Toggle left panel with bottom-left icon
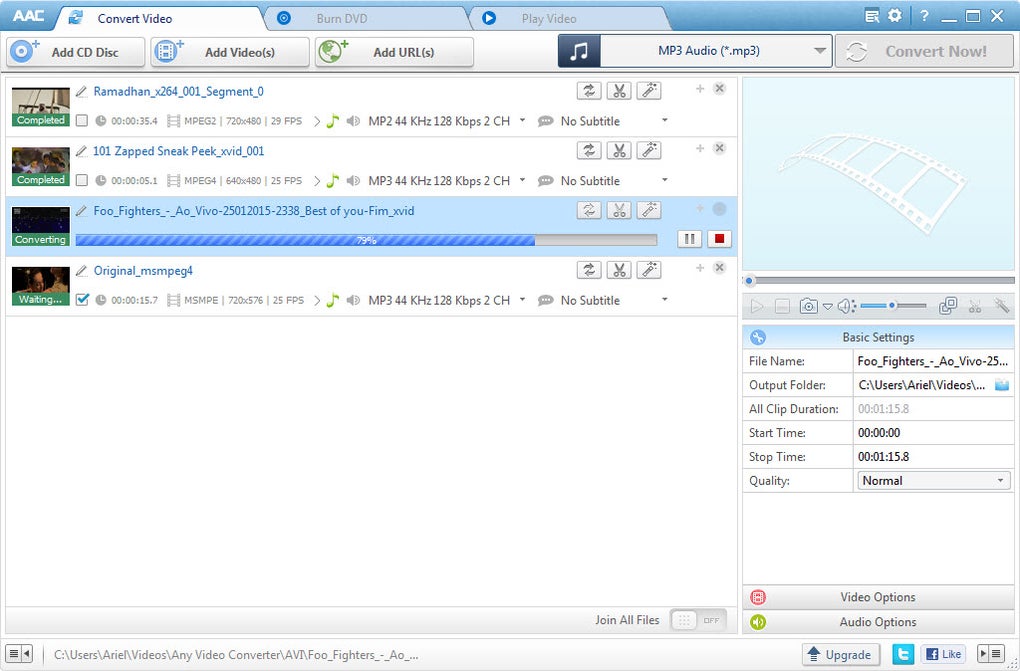This screenshot has height=671, width=1020. 19,653
